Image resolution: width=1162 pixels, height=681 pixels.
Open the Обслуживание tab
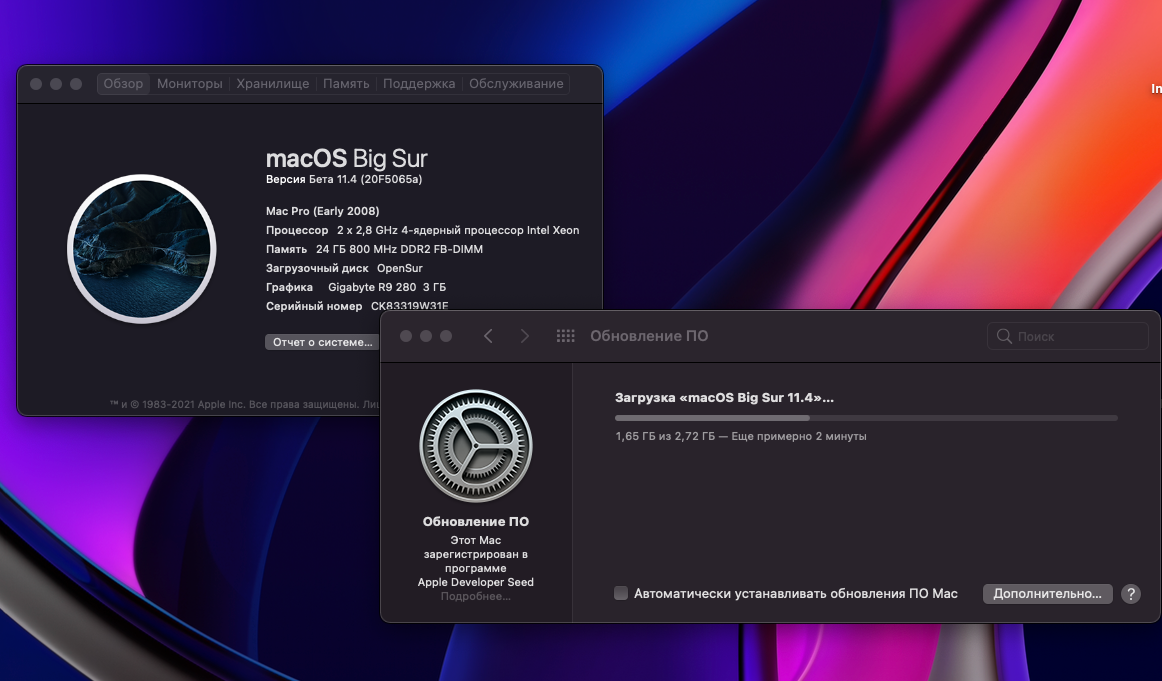(x=516, y=84)
